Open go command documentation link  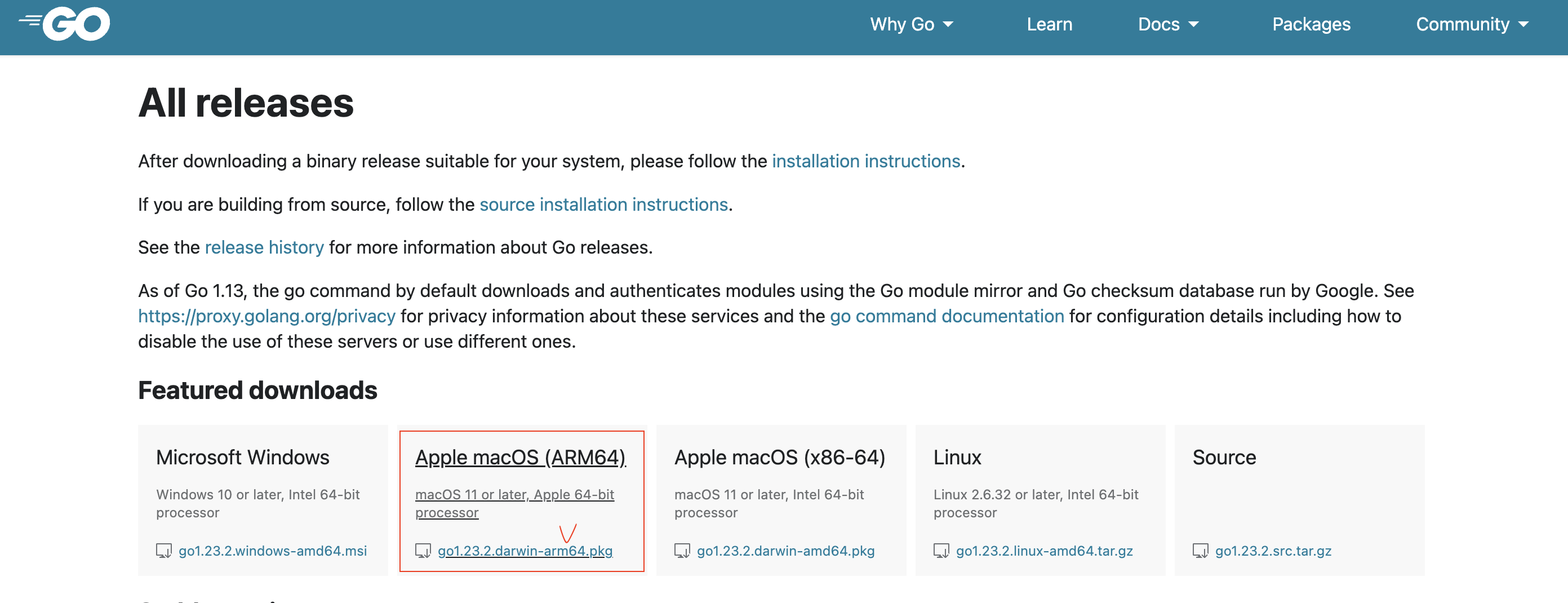point(947,316)
